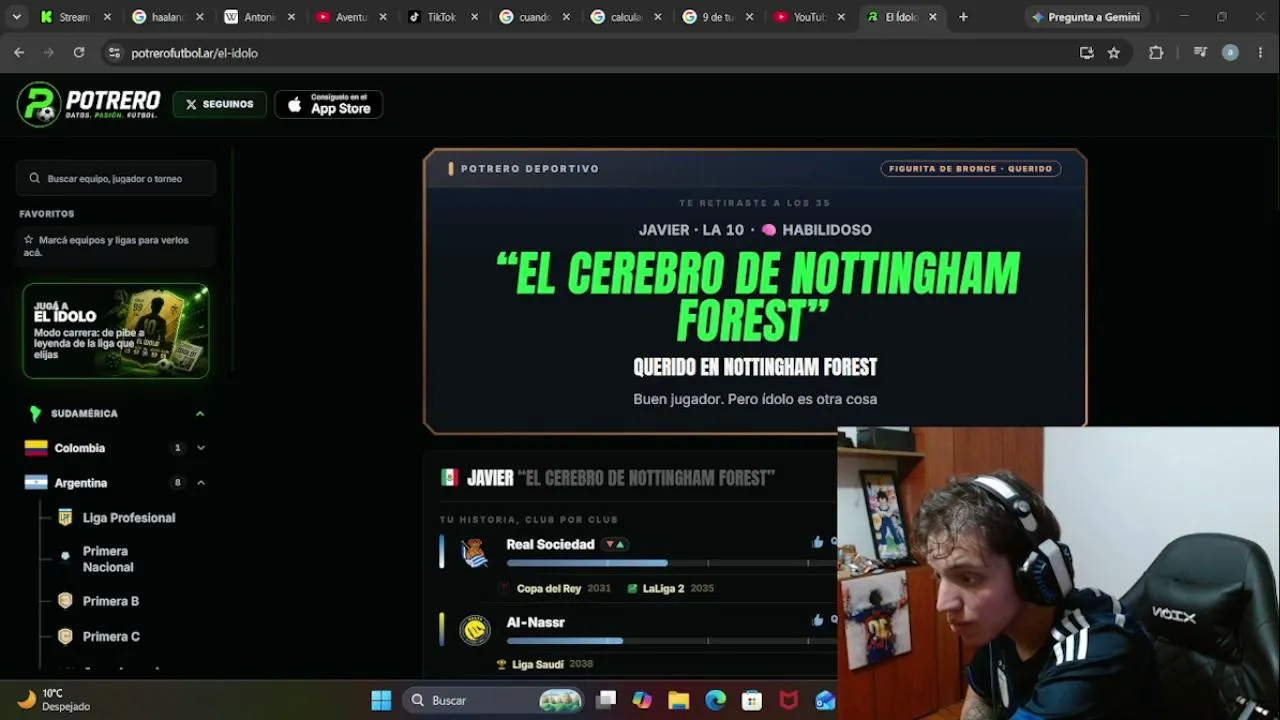Open the tab search dropdown
Viewport: 1280px width, 720px height.
pos(17,17)
